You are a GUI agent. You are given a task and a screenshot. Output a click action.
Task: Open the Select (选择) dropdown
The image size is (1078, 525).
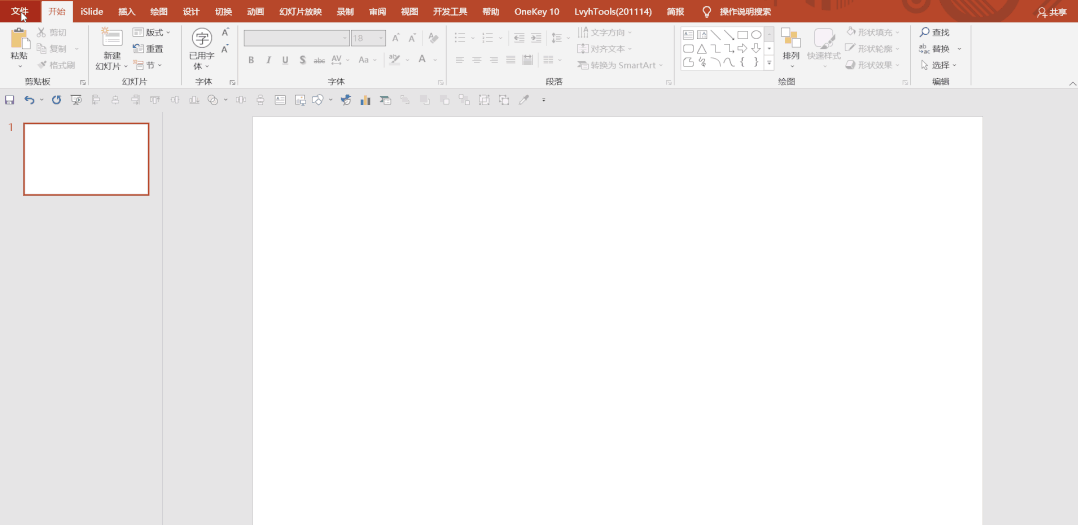(x=938, y=65)
